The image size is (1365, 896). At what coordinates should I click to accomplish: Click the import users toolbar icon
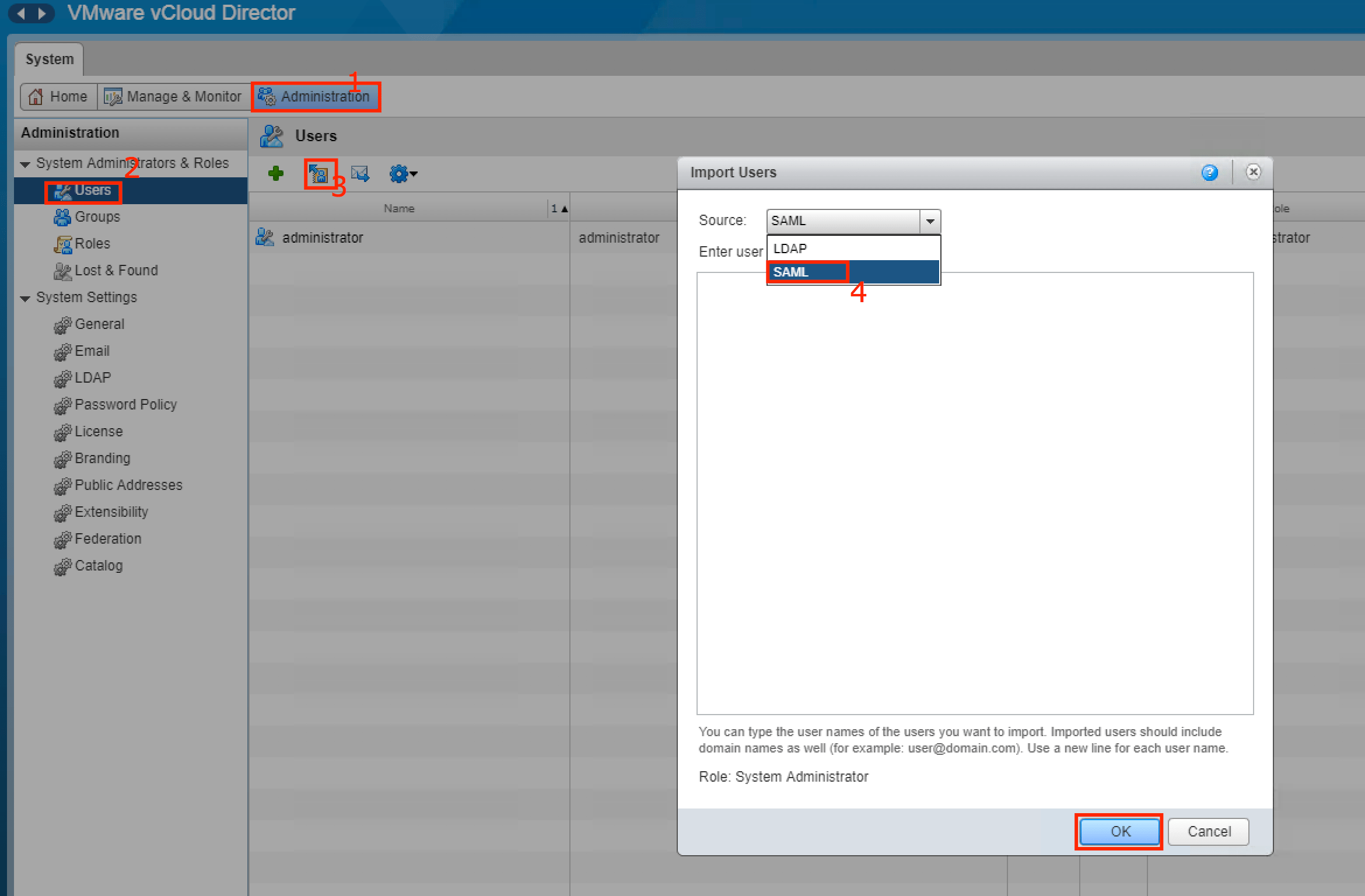[x=319, y=174]
